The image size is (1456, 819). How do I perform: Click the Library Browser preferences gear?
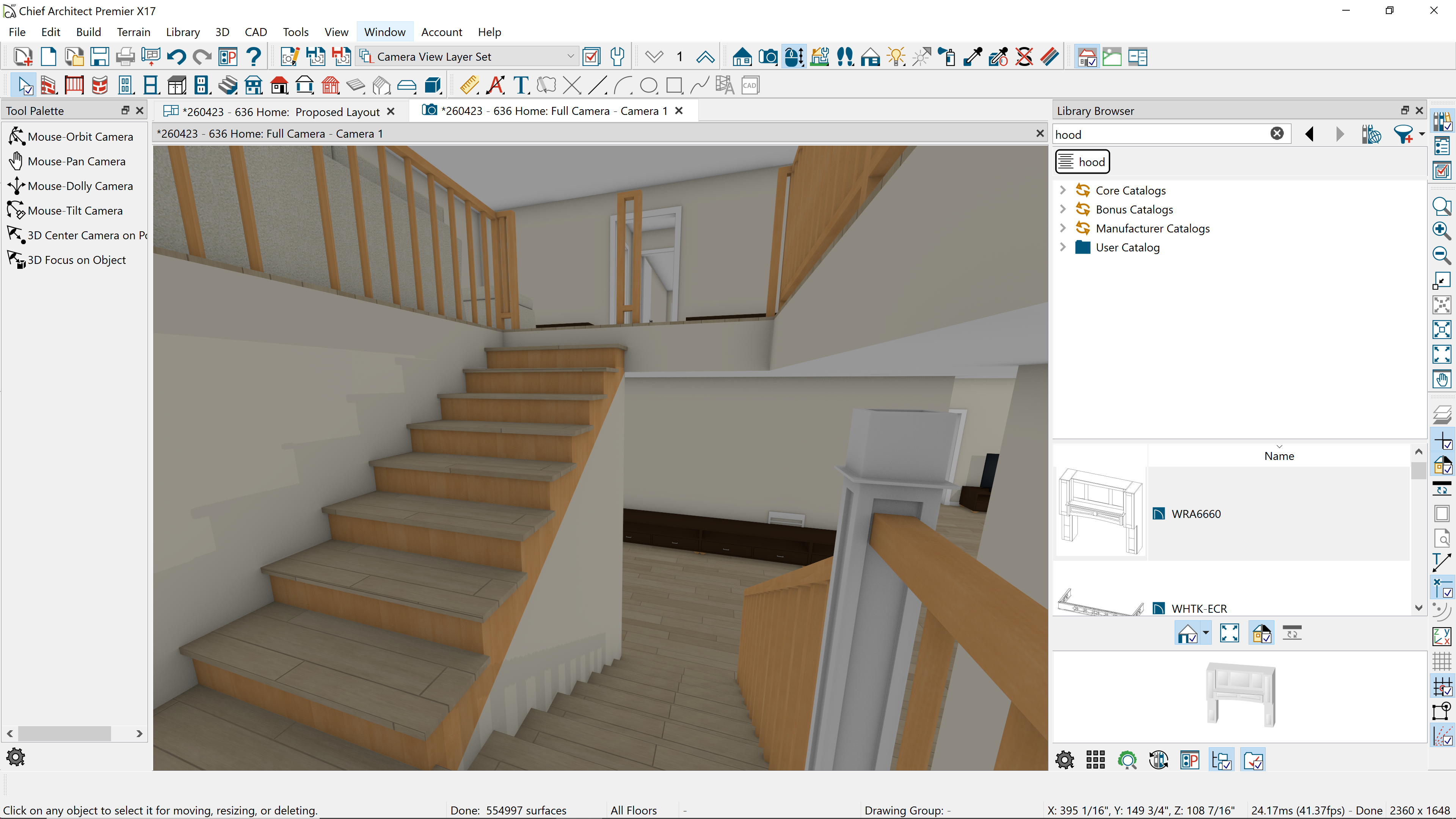pyautogui.click(x=1064, y=760)
